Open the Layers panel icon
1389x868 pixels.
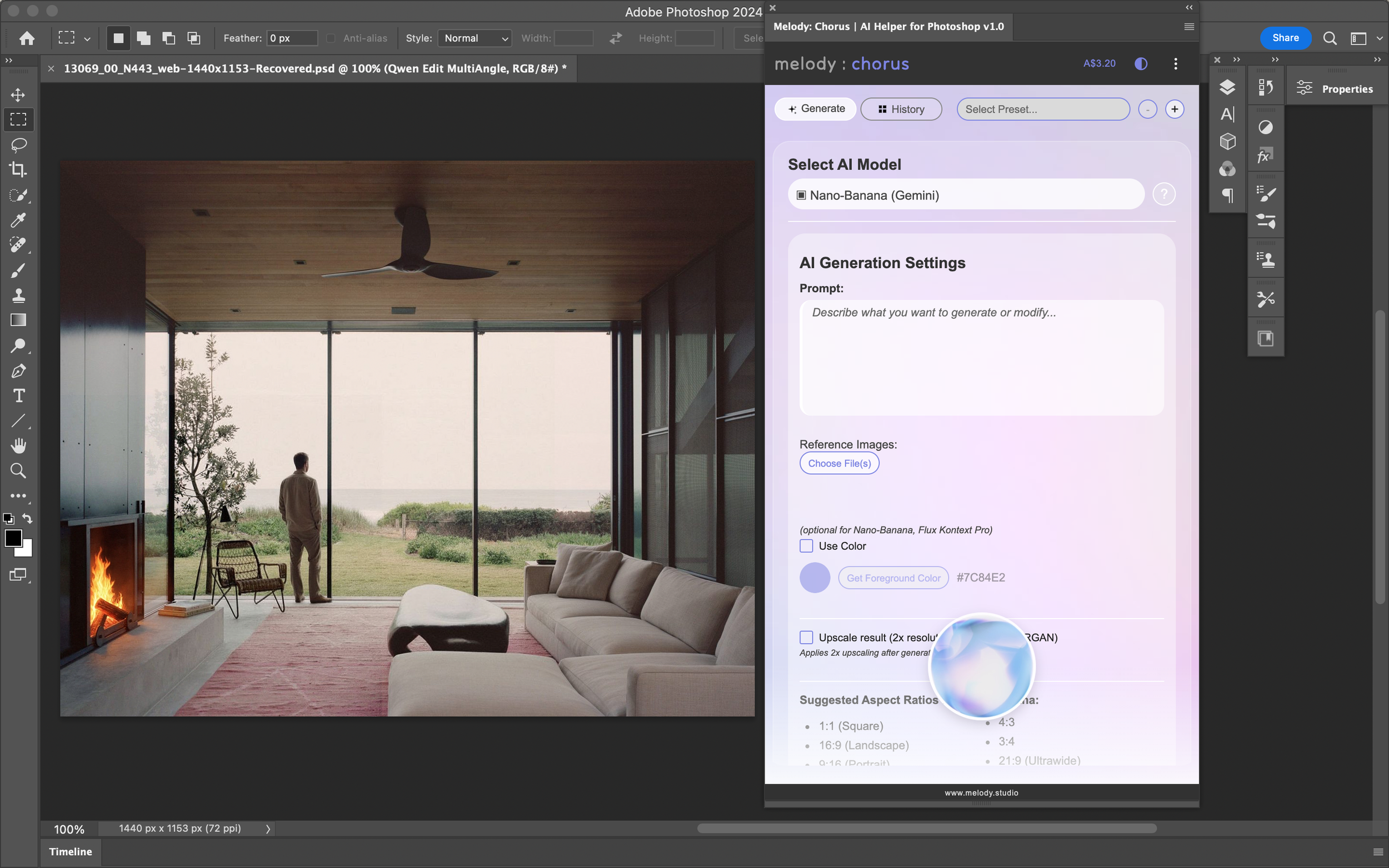[1227, 87]
